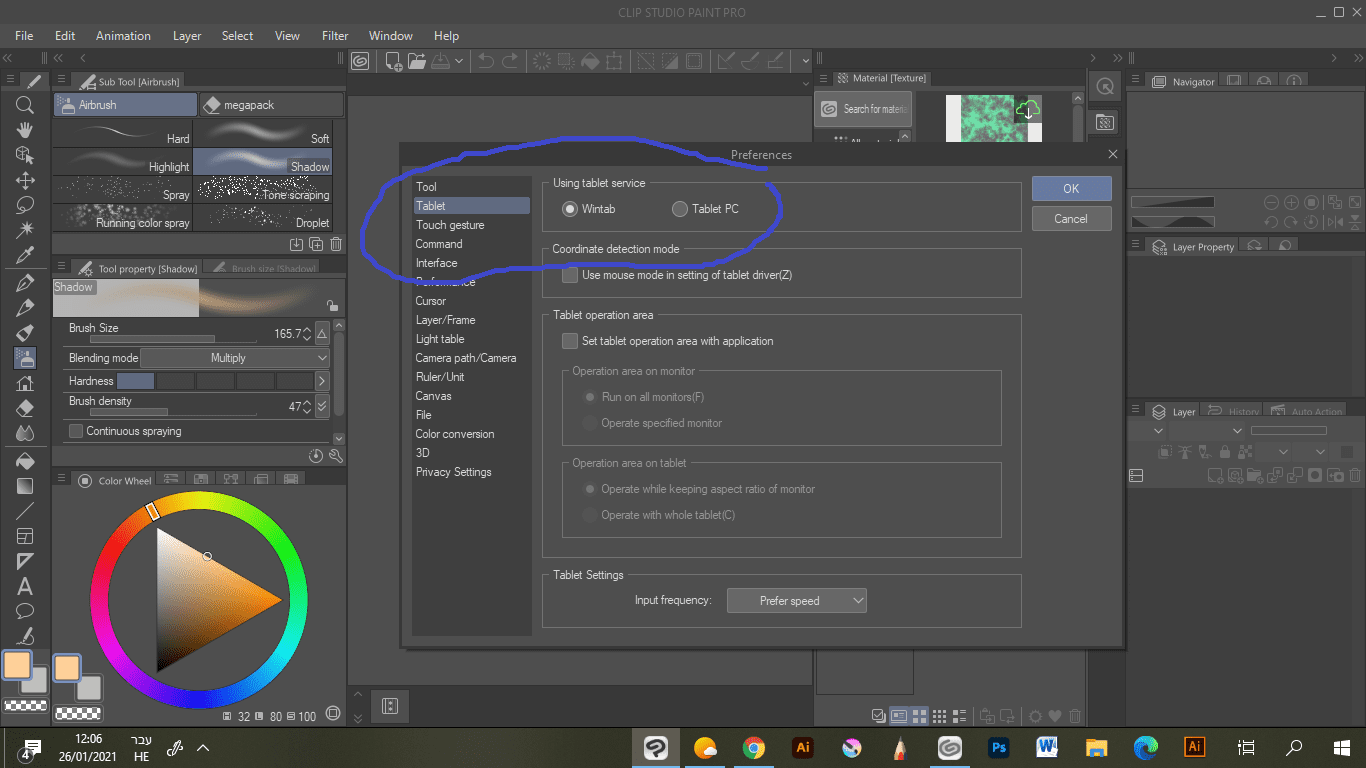Select the Tablet PC radio button
Image resolution: width=1366 pixels, height=768 pixels.
click(680, 209)
